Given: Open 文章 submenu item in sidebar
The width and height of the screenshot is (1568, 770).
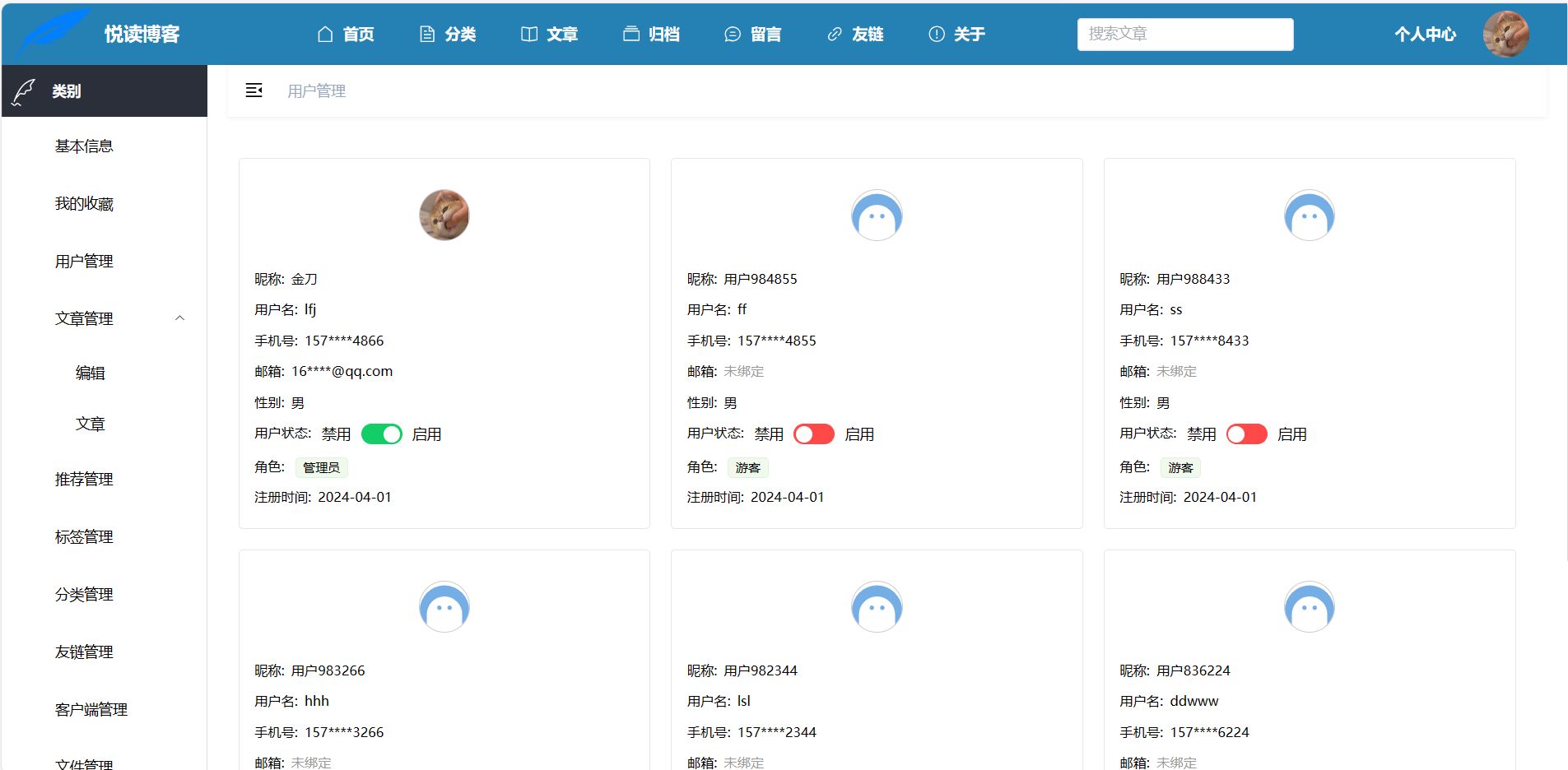Looking at the screenshot, I should (91, 424).
